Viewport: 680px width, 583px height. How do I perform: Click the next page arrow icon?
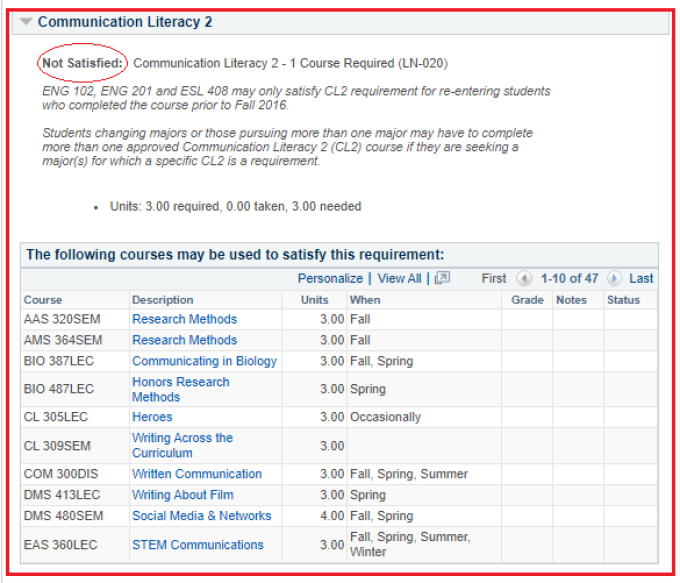pyautogui.click(x=614, y=278)
